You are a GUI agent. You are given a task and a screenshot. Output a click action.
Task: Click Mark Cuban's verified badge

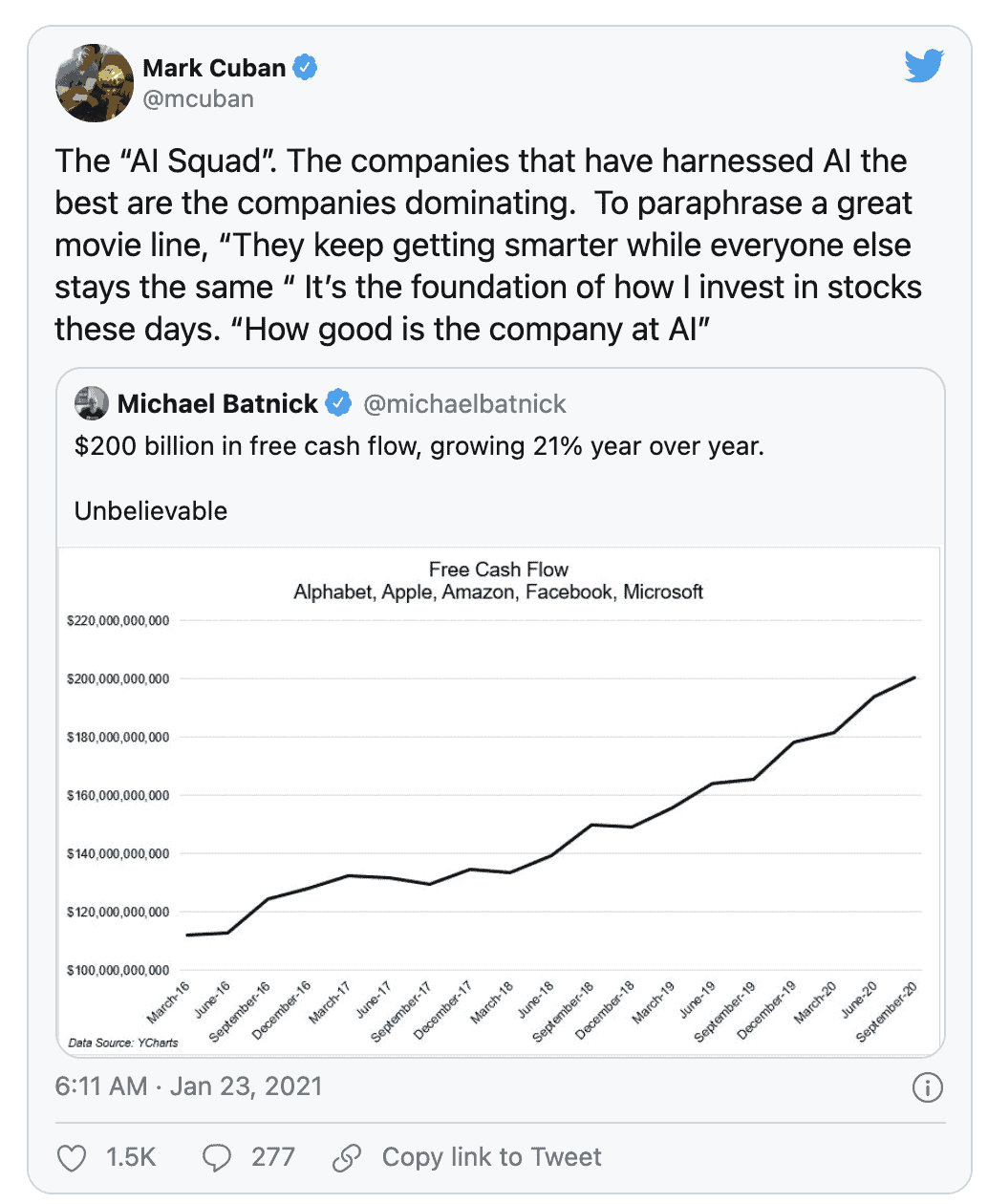305,68
